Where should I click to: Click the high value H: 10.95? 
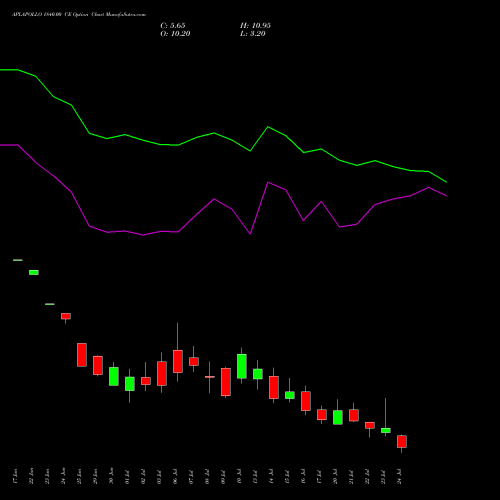pos(255,26)
